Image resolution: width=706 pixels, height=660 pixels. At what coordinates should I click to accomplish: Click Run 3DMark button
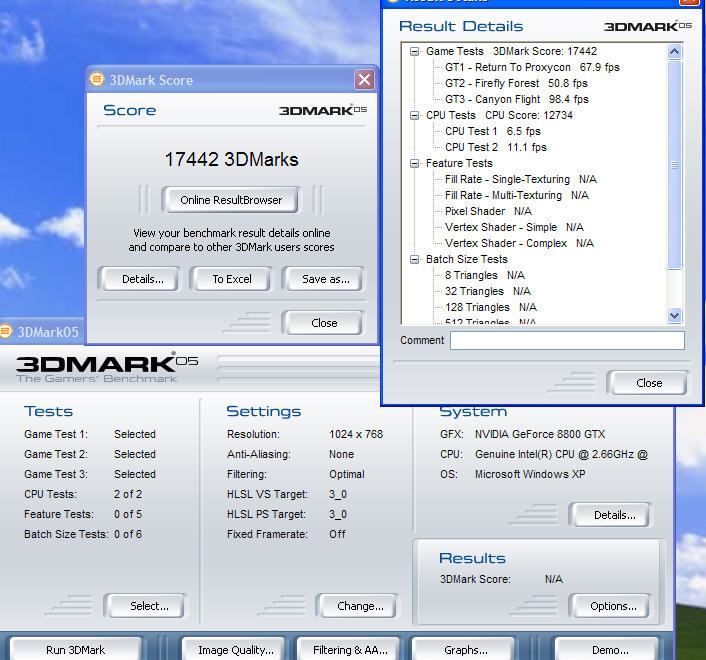(x=75, y=650)
